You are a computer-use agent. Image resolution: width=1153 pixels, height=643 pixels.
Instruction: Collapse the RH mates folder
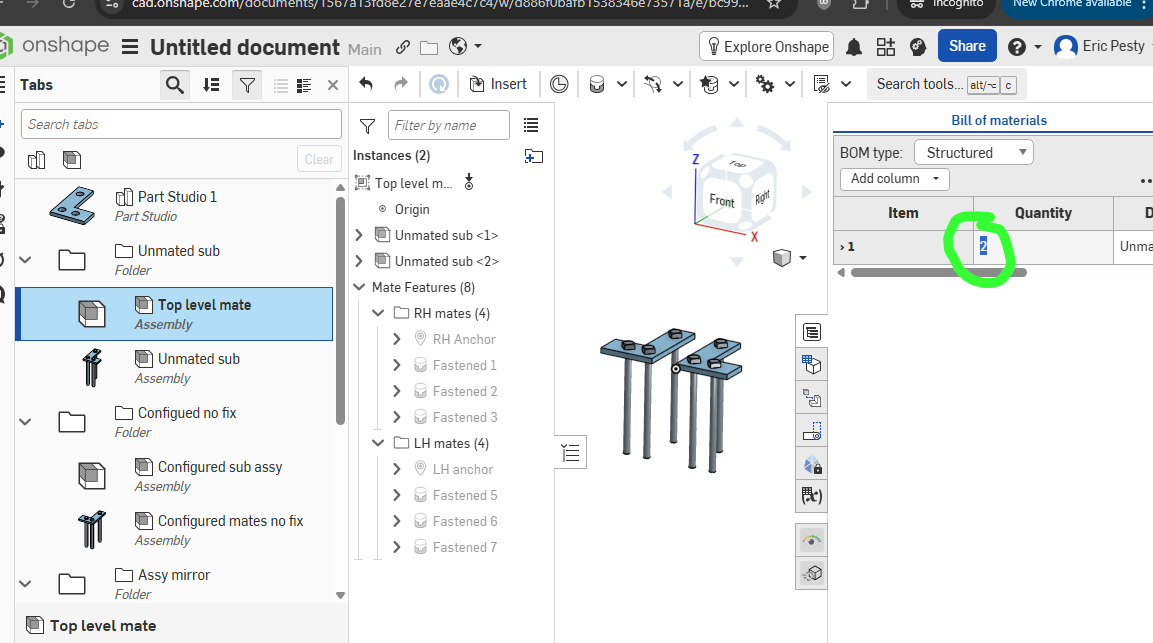(378, 313)
